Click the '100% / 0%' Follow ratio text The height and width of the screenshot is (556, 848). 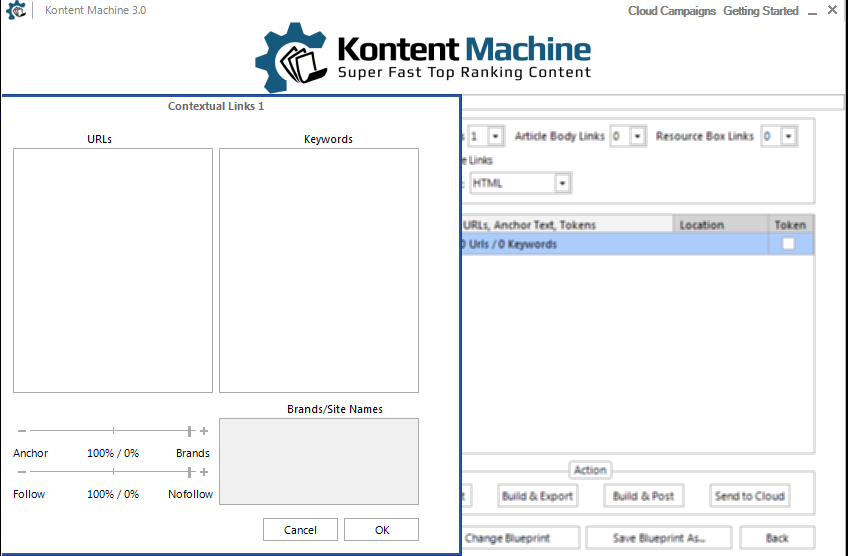point(113,494)
